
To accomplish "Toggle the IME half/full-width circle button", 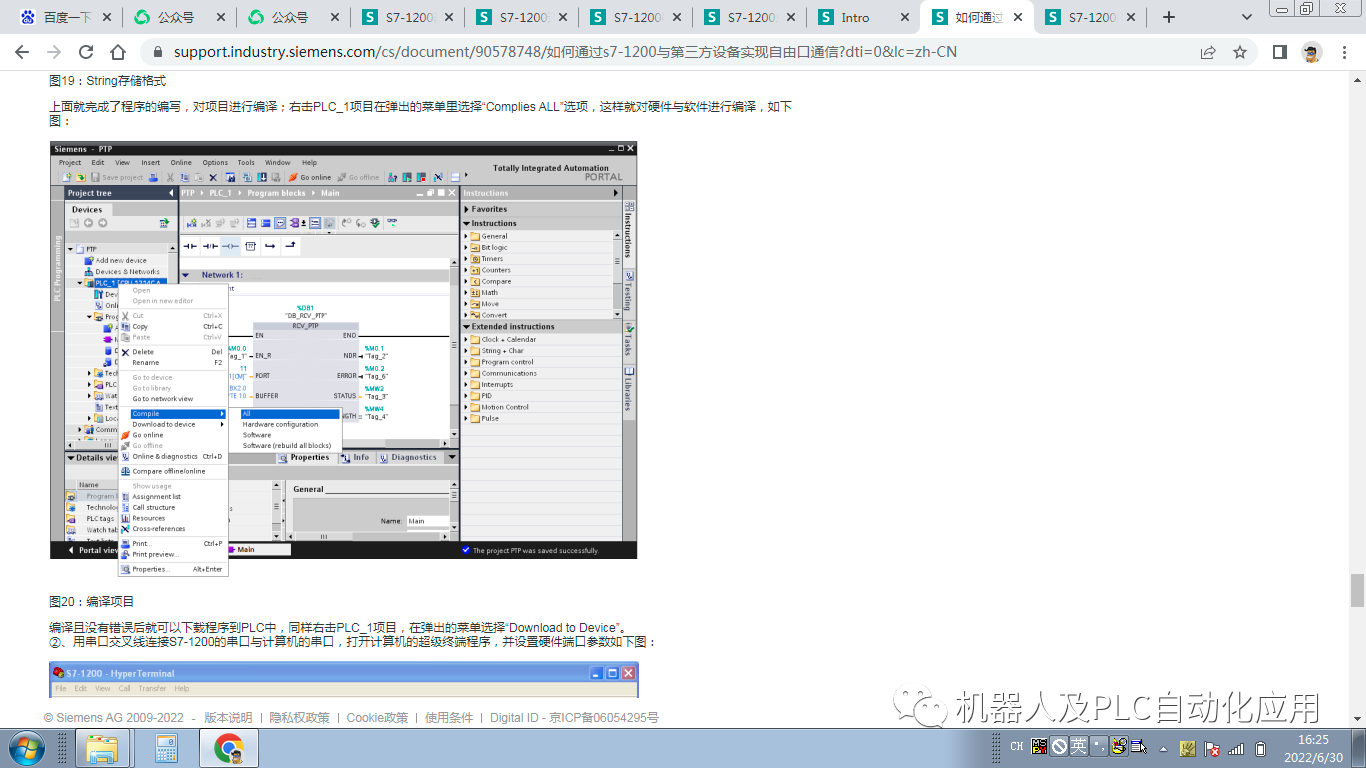I will (1059, 746).
